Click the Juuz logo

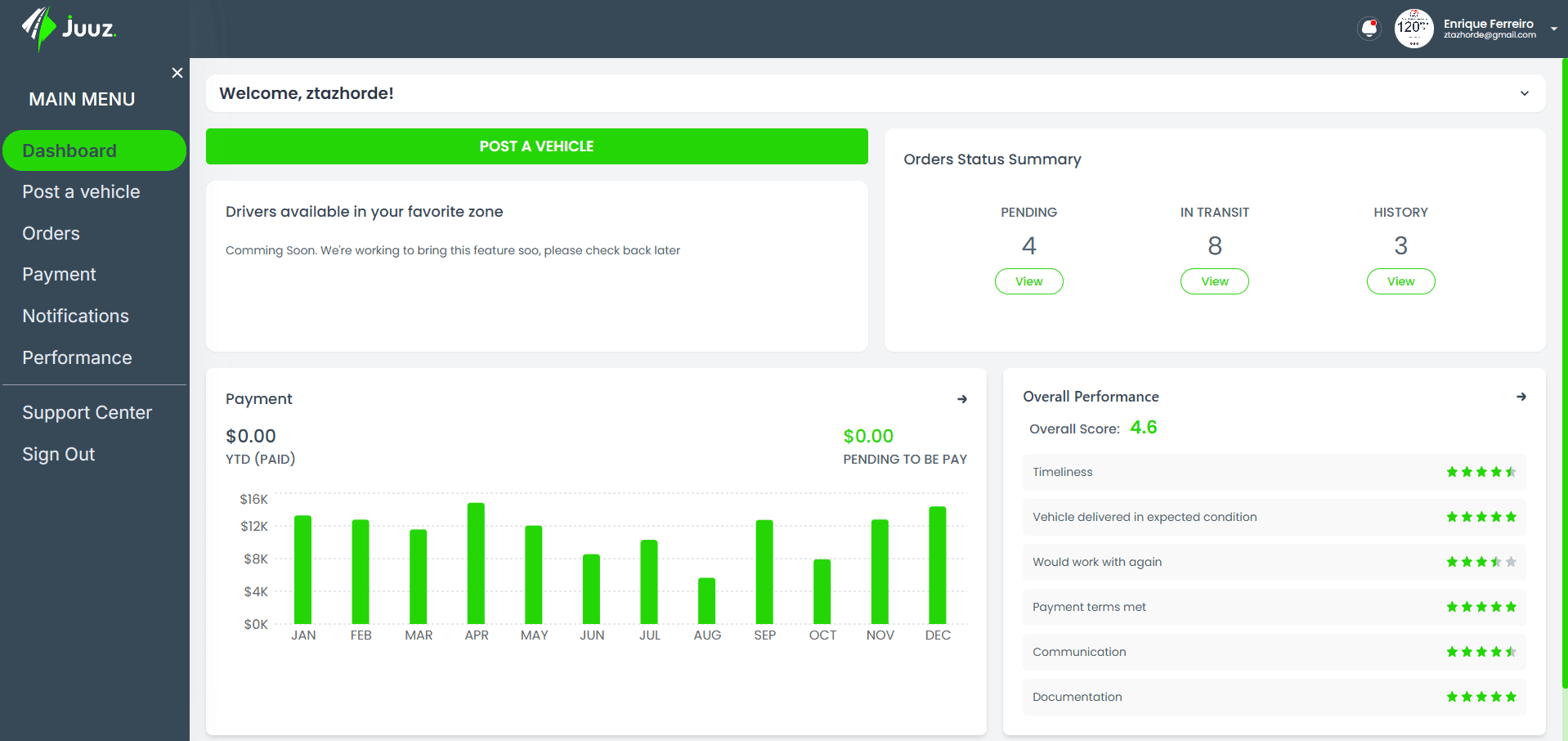click(x=69, y=29)
